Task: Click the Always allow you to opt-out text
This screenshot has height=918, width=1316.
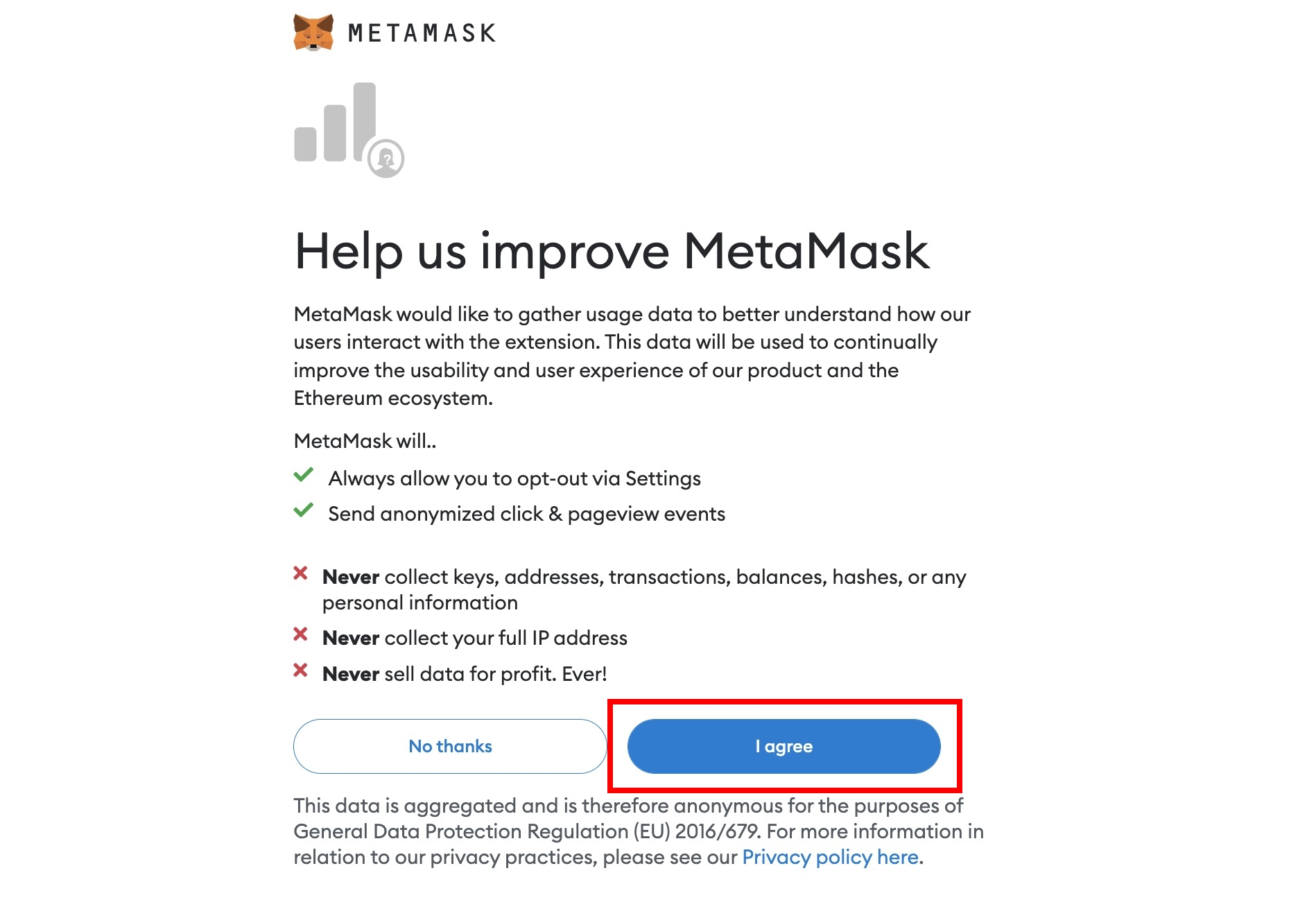Action: (x=514, y=478)
